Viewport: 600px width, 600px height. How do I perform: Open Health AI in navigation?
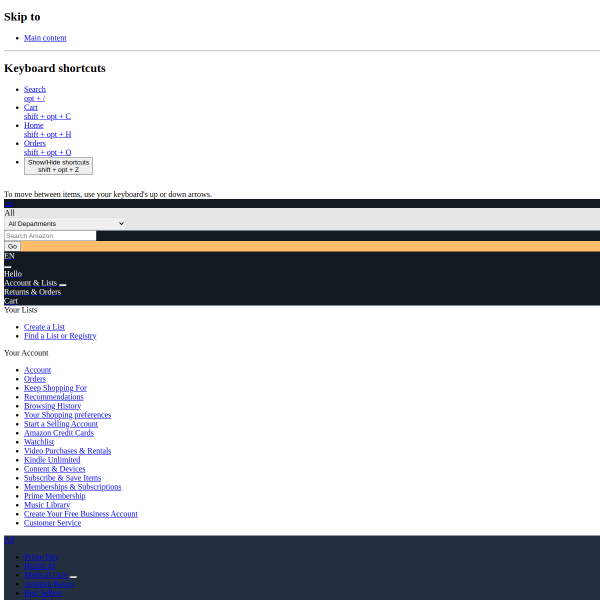click(x=40, y=566)
